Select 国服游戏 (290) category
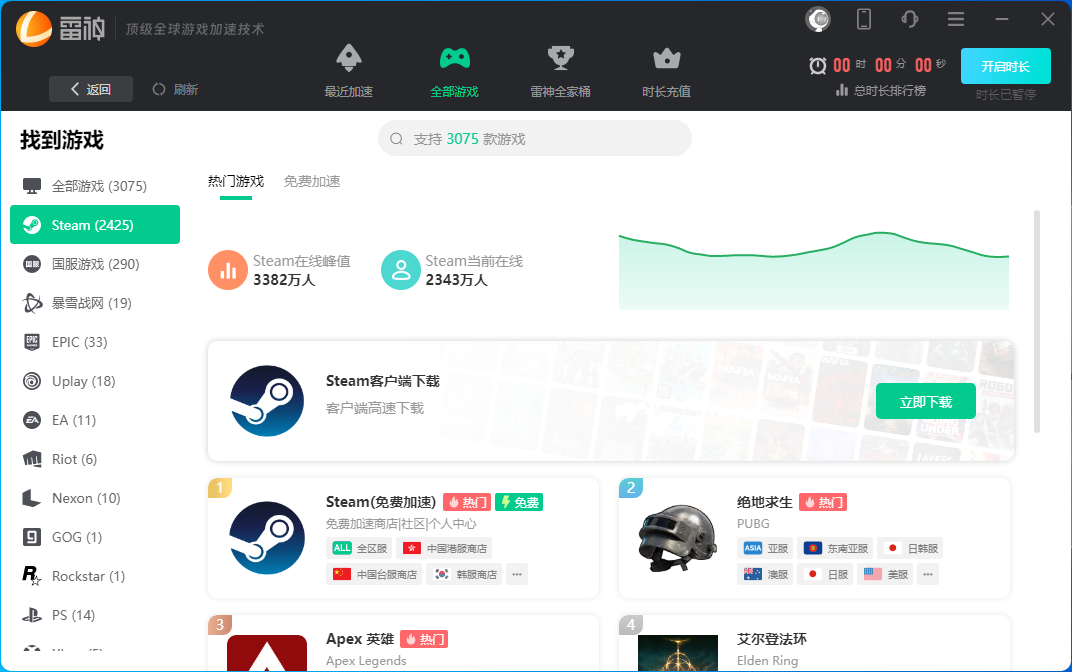Viewport: 1072px width, 672px height. pyautogui.click(x=95, y=264)
